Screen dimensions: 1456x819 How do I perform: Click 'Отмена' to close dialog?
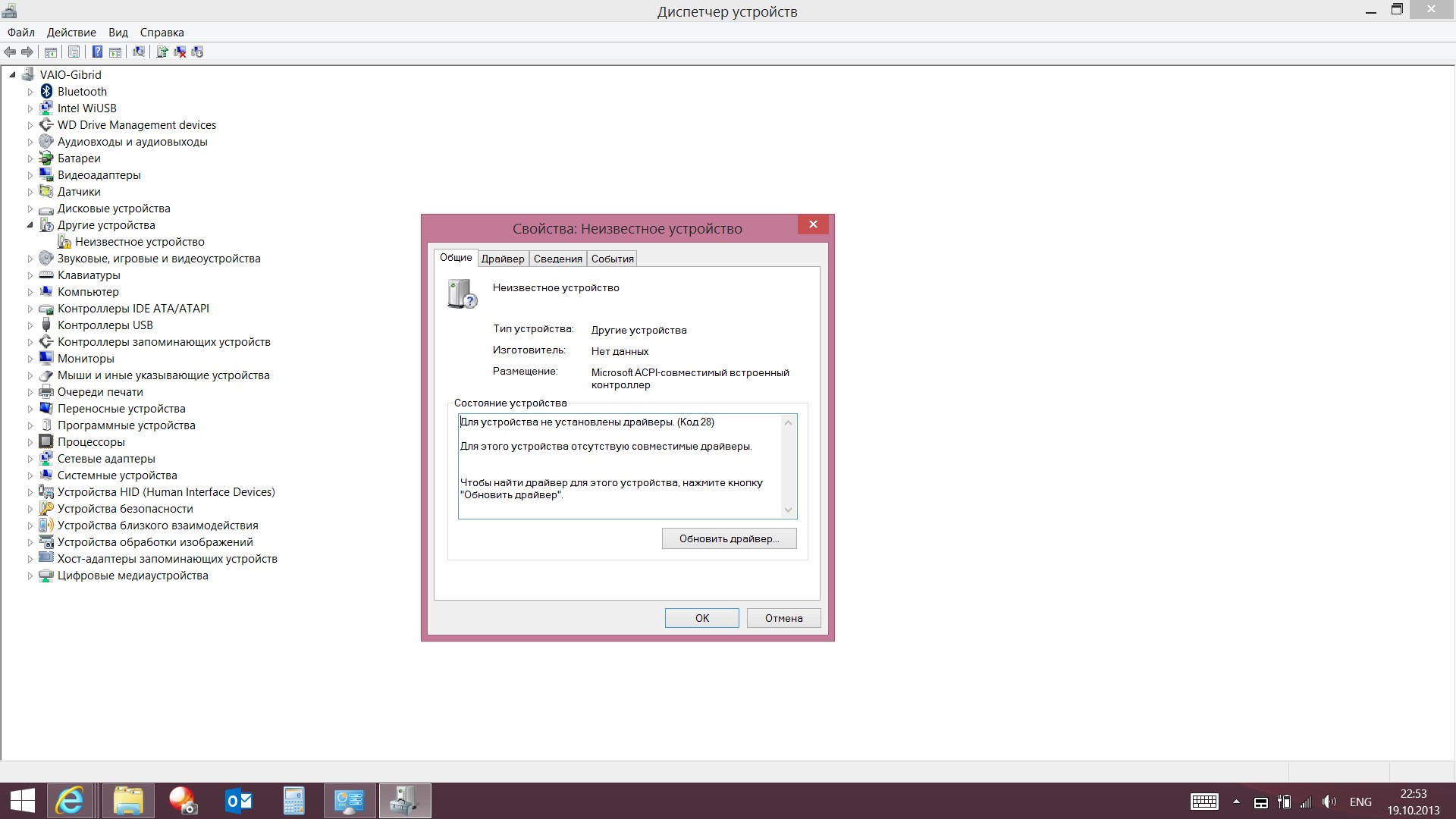[784, 617]
